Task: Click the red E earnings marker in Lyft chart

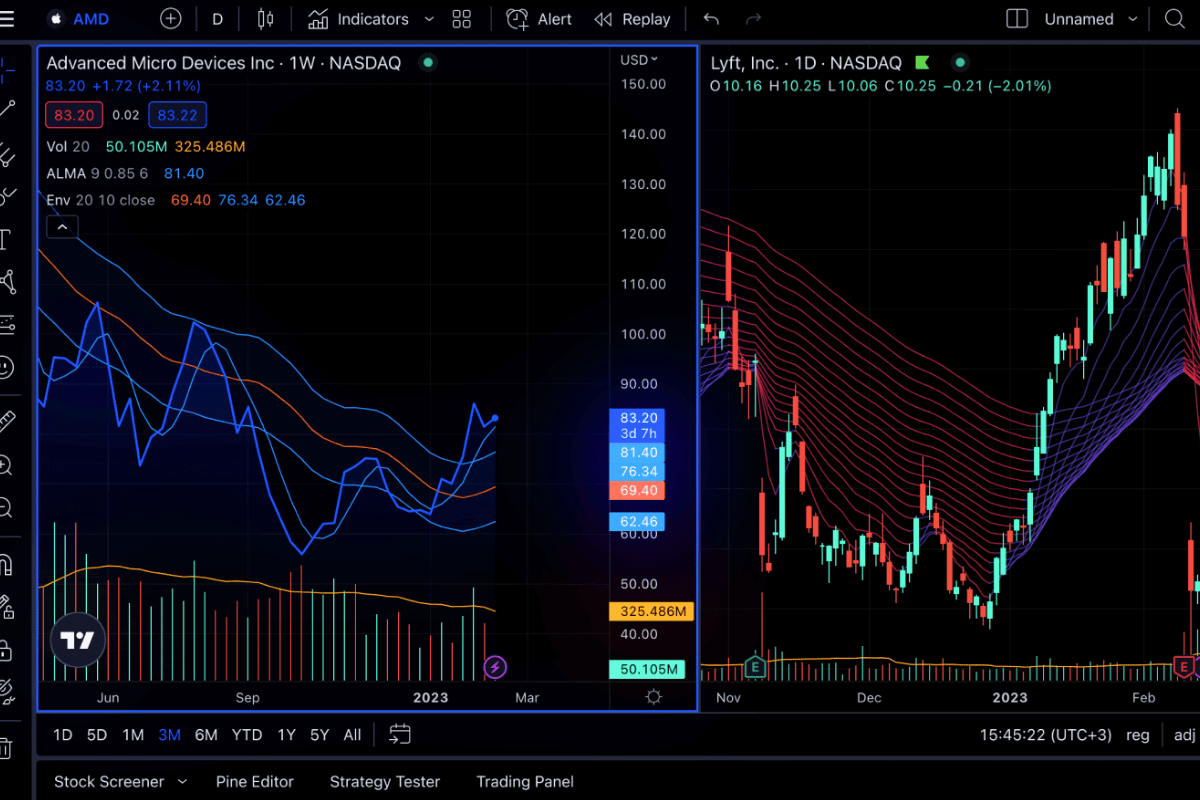Action: (x=1185, y=666)
